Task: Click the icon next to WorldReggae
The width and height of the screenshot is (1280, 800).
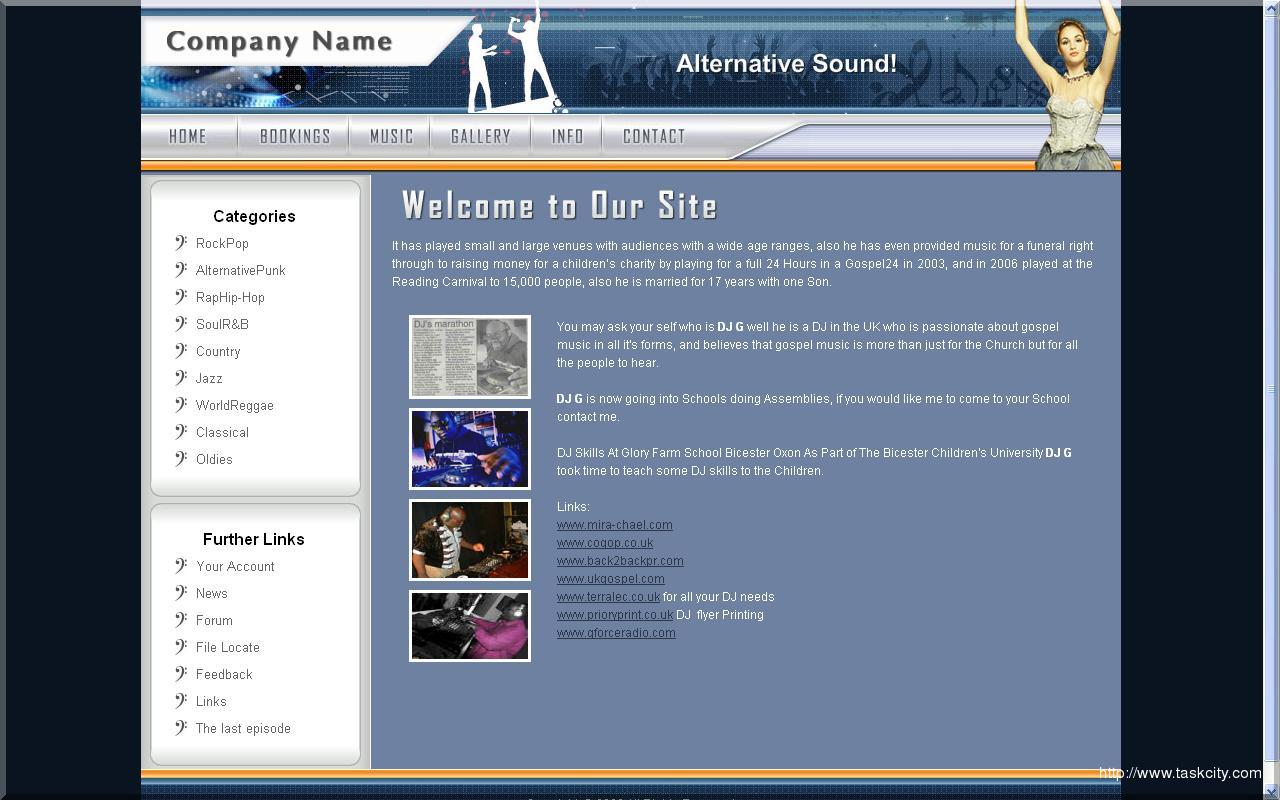Action: (181, 405)
